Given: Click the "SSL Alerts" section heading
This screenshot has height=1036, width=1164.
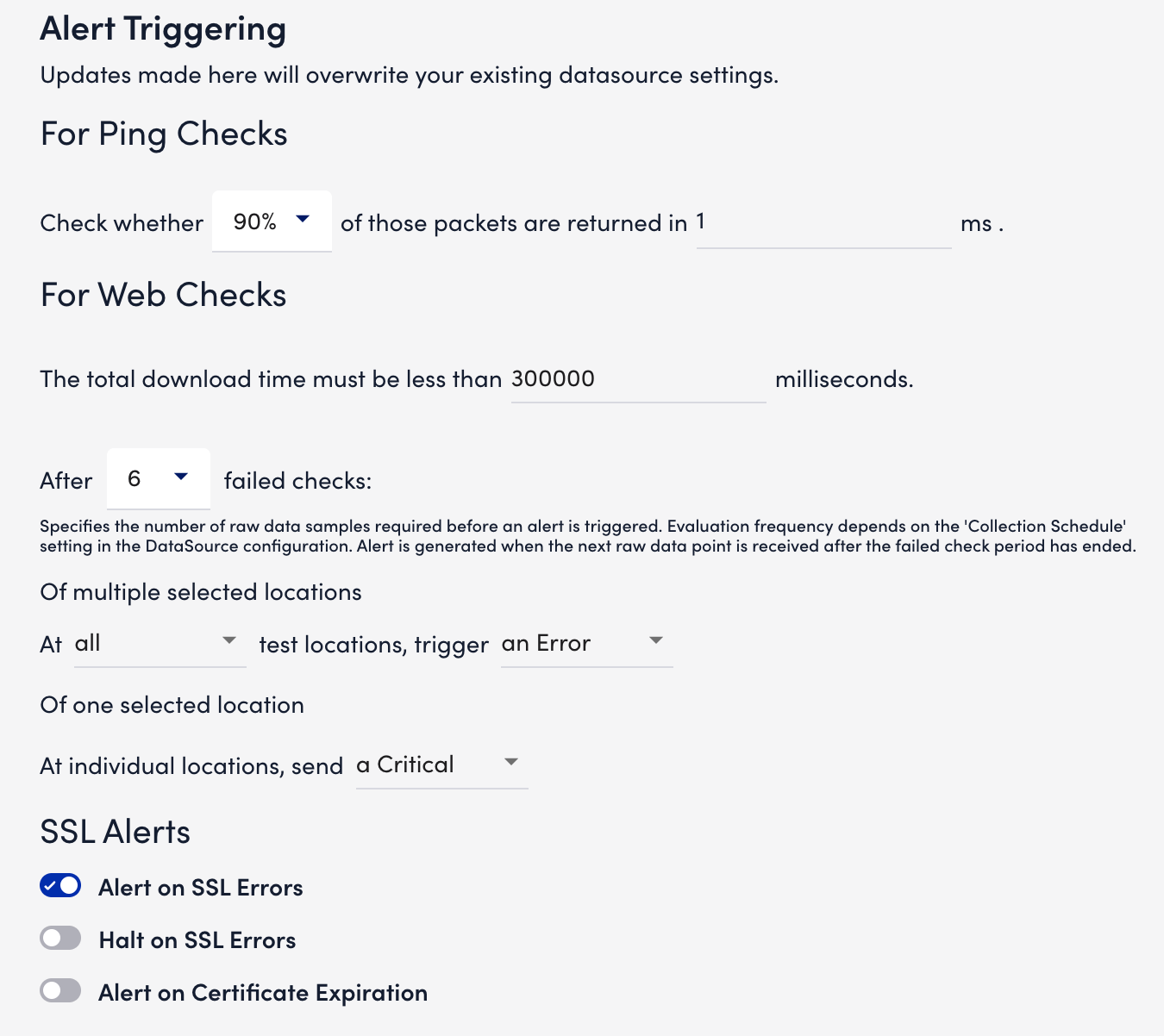Looking at the screenshot, I should (x=115, y=831).
